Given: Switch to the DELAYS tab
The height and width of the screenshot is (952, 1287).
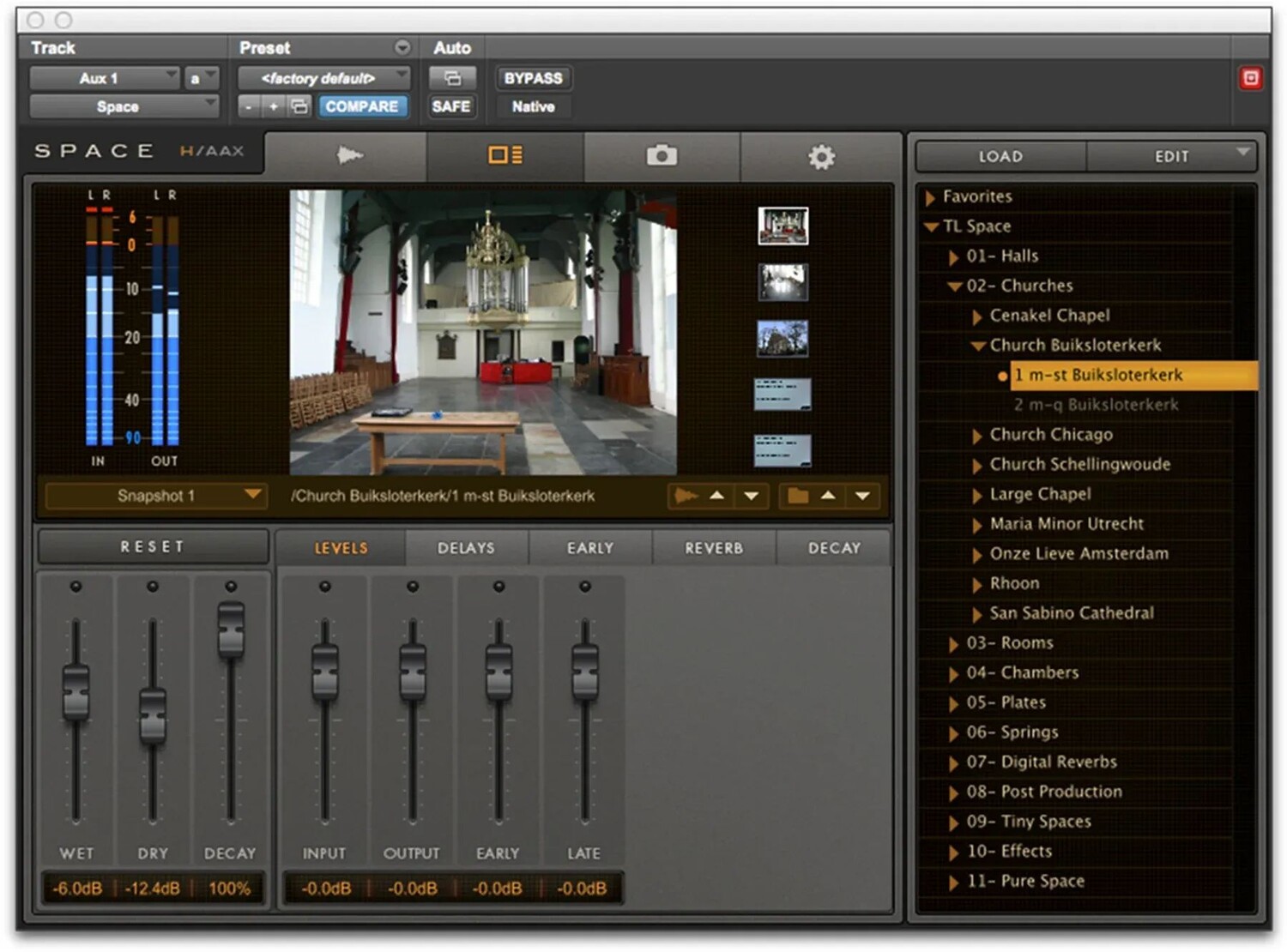Looking at the screenshot, I should coord(466,548).
